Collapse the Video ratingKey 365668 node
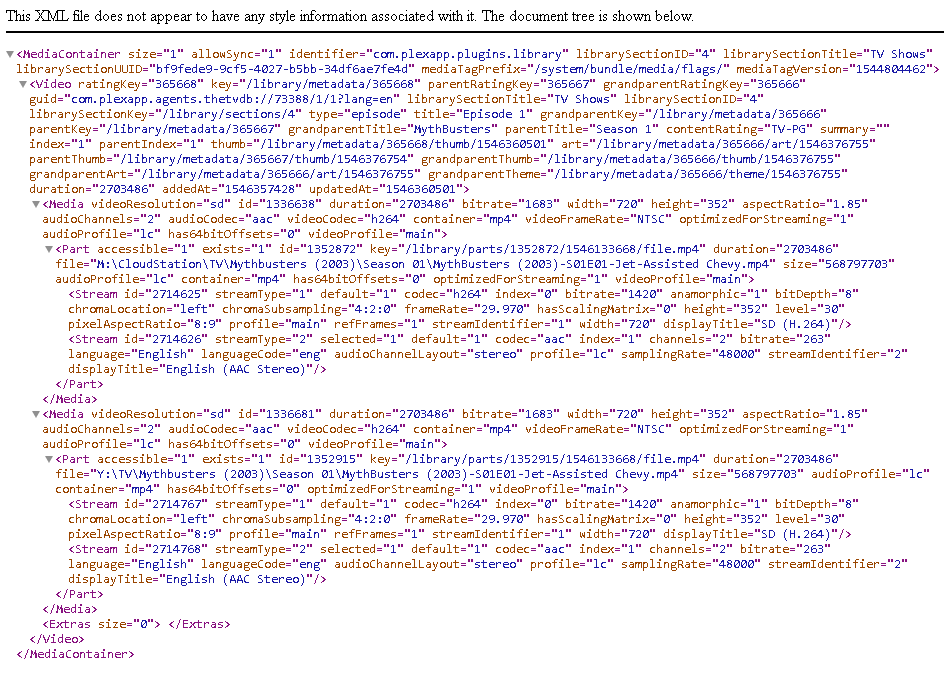 tap(23, 84)
